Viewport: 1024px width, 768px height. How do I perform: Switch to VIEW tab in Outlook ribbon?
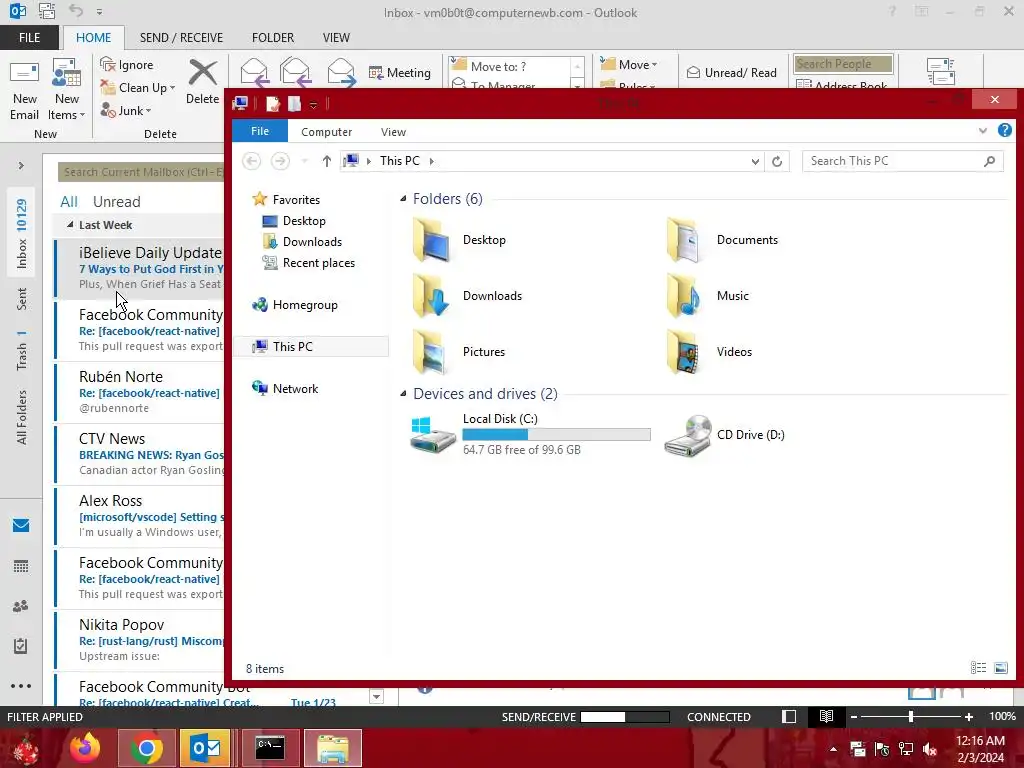(336, 38)
